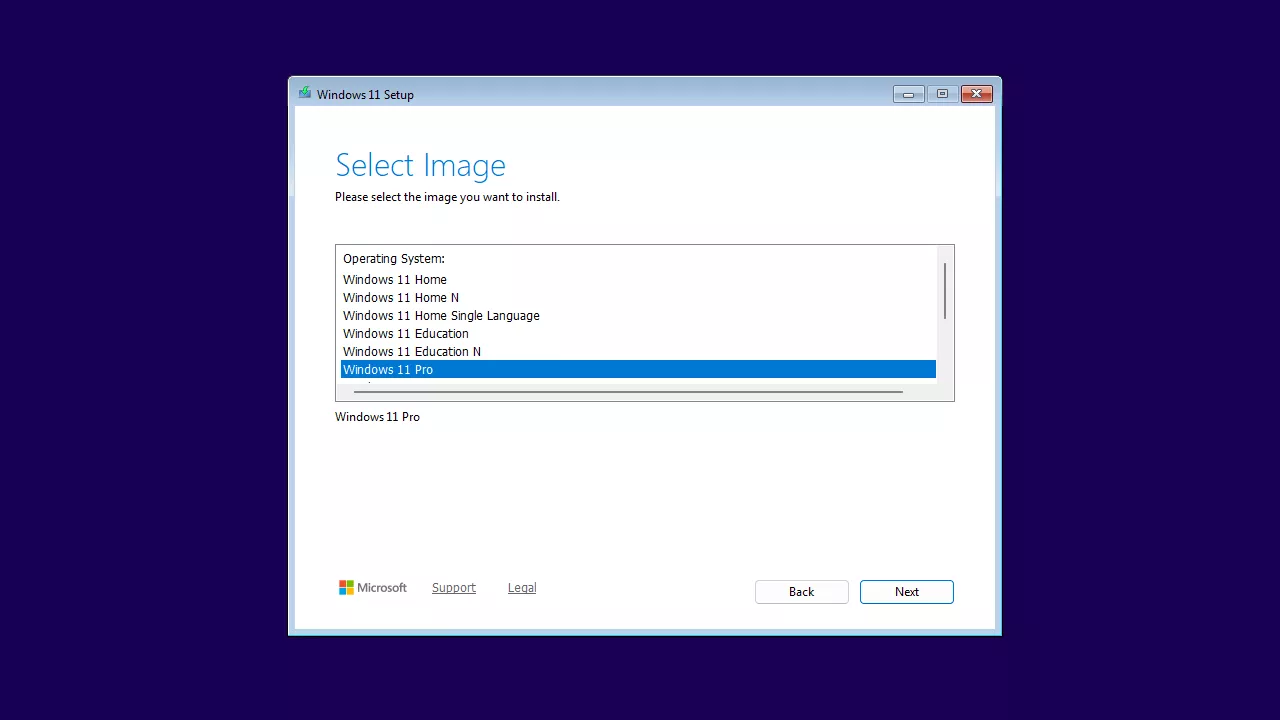
Task: Click the Windows 11 Setup title bar icon
Action: click(x=304, y=93)
